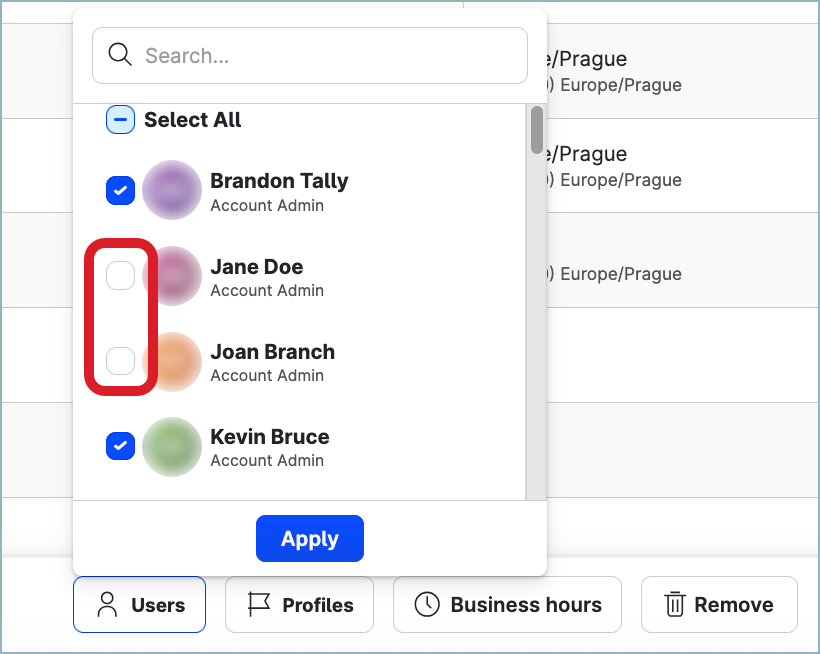Check the Jane Doe checkbox

click(120, 275)
